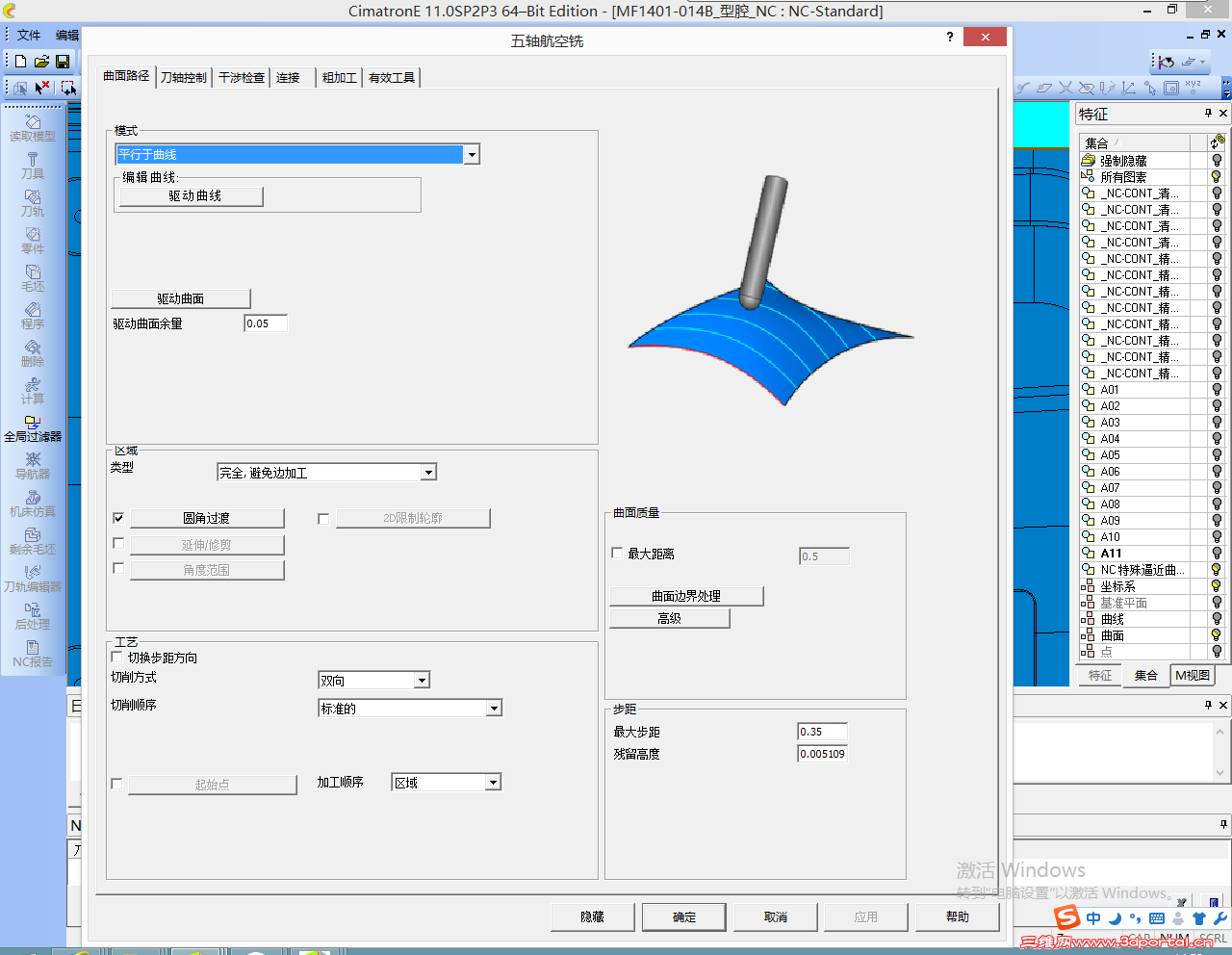Image resolution: width=1232 pixels, height=955 pixels.
Task: Launch 机床仿真 from the sidebar
Action: [33, 504]
